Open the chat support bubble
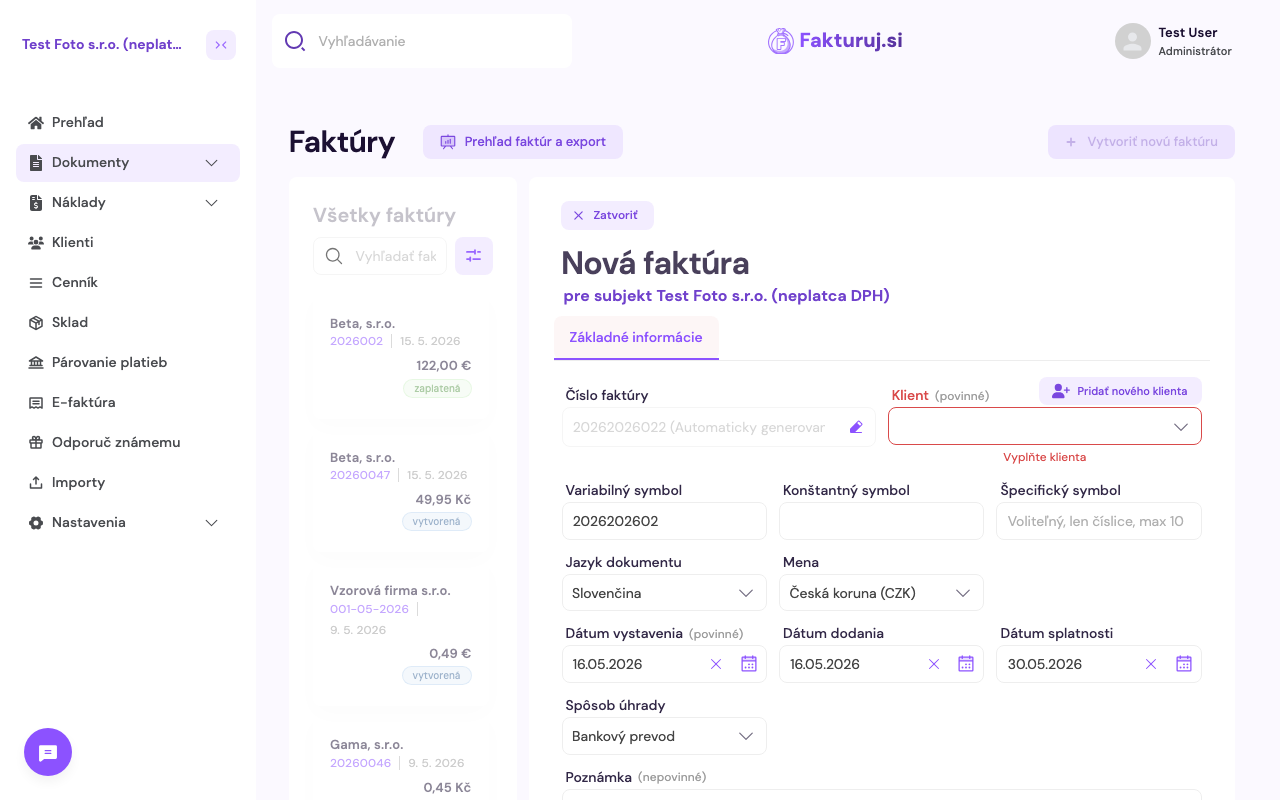1280x800 pixels. [48, 752]
